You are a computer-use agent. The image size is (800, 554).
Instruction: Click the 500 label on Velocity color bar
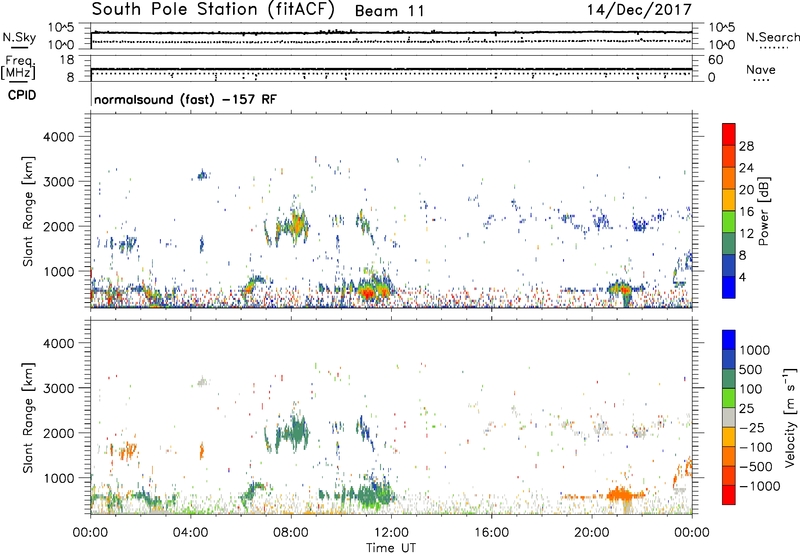point(751,369)
